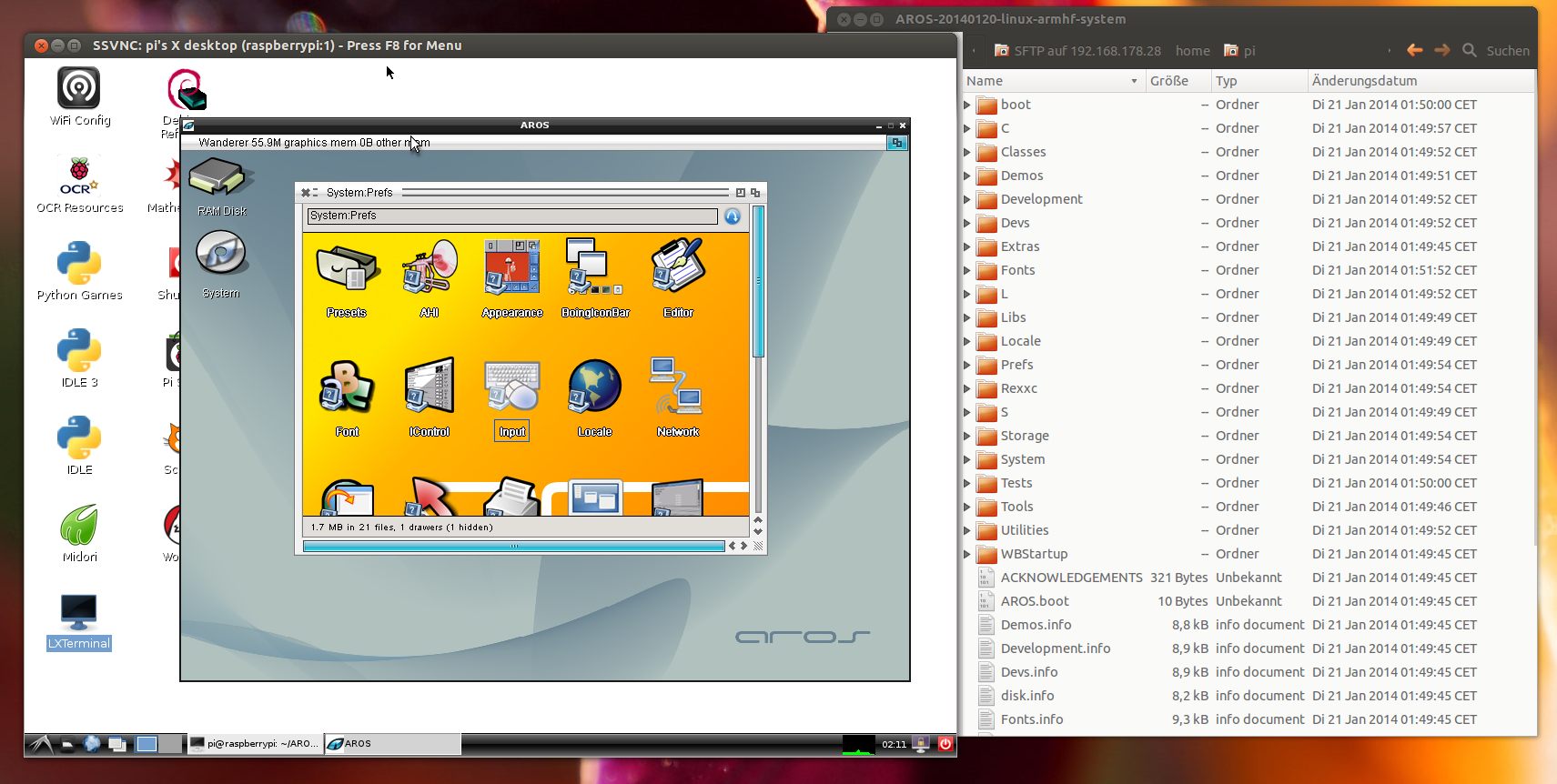Click the horizontal scrollbar in Prefs window
This screenshot has height=784, width=1557.
(x=513, y=546)
